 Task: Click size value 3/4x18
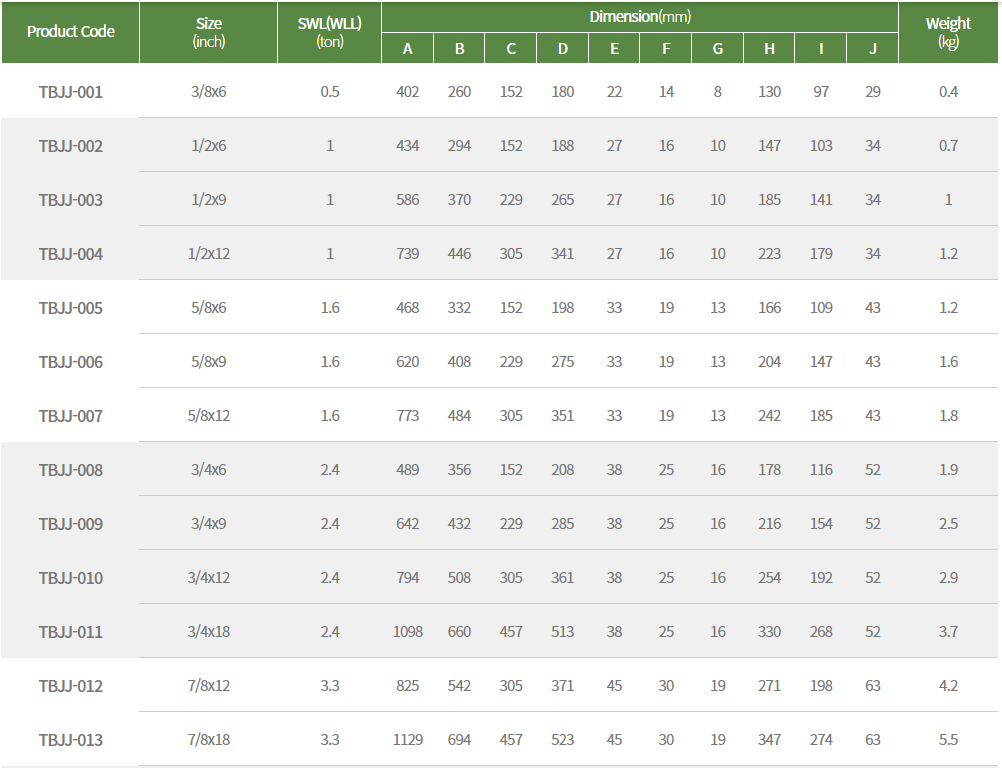(208, 632)
